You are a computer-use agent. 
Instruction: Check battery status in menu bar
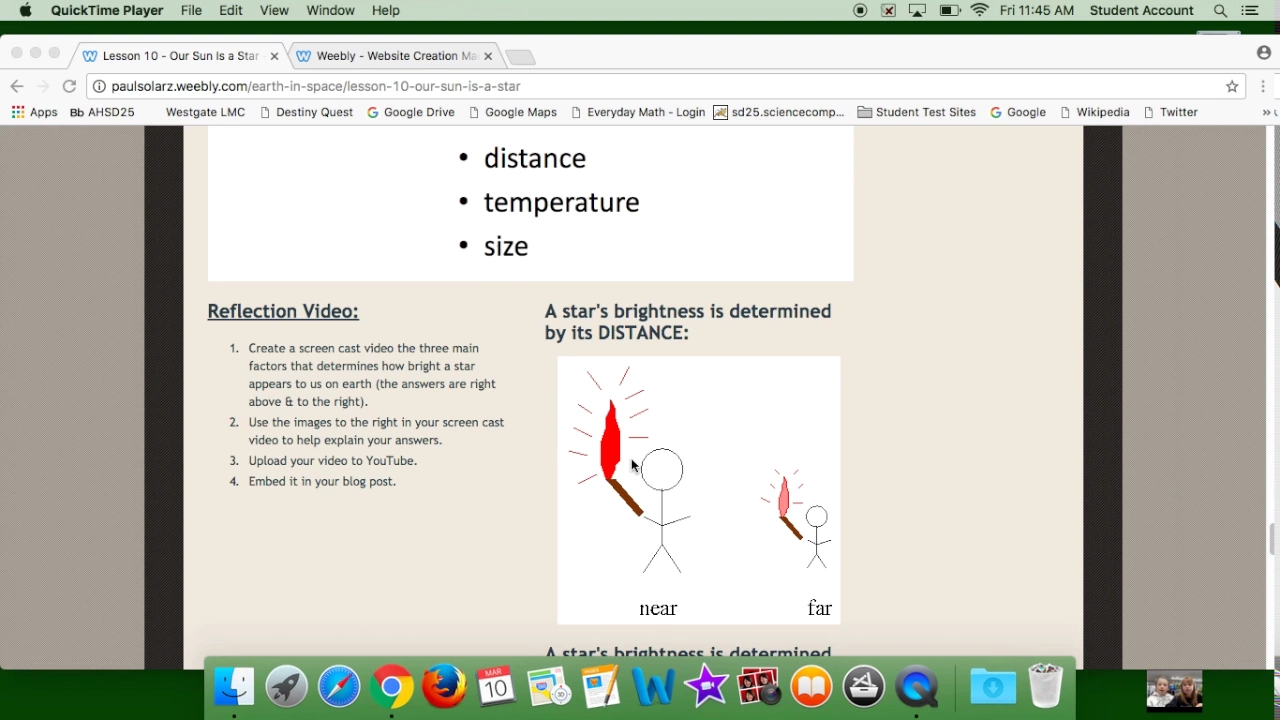[950, 10]
